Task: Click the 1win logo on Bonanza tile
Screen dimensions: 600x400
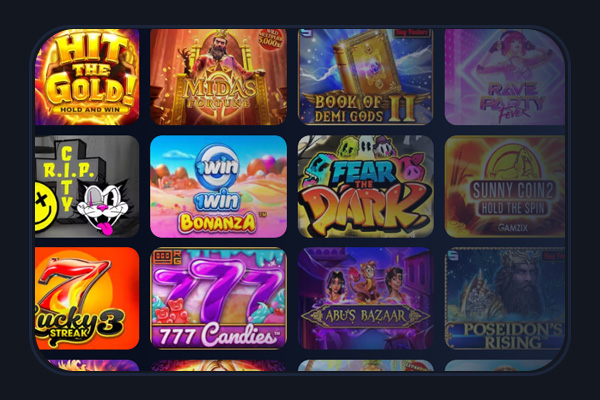Action: (x=217, y=167)
